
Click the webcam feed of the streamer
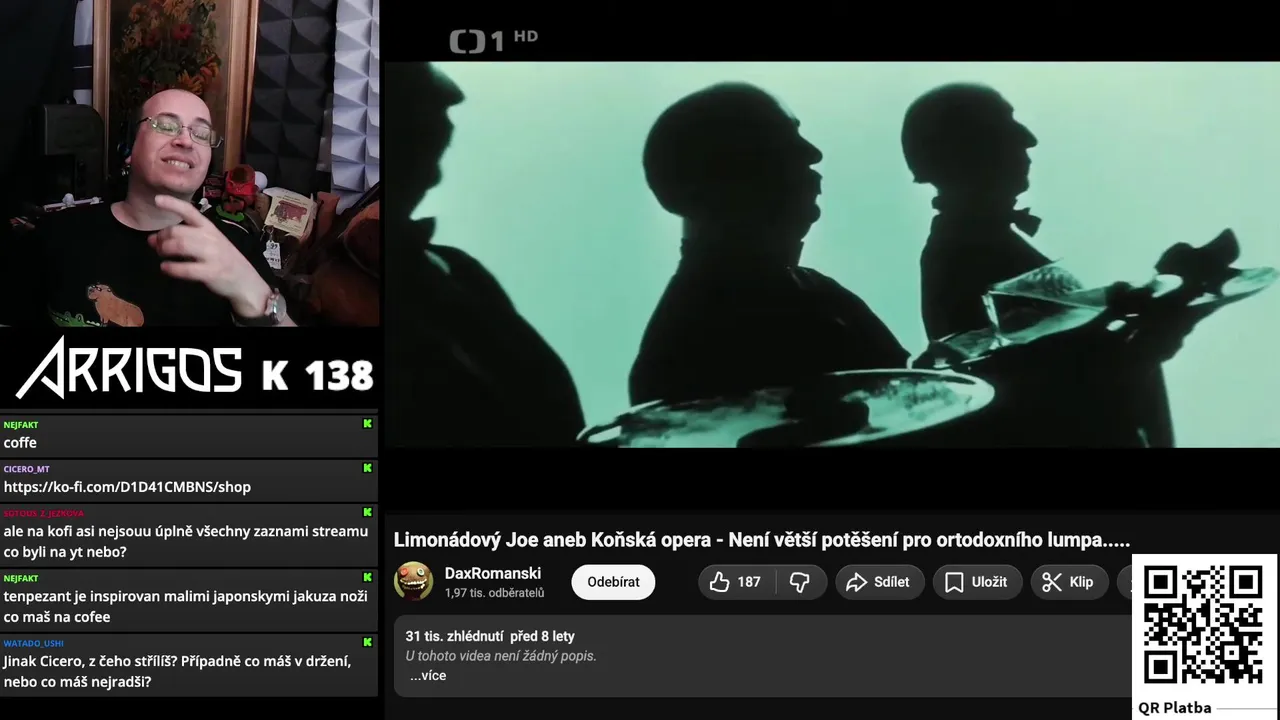(190, 163)
